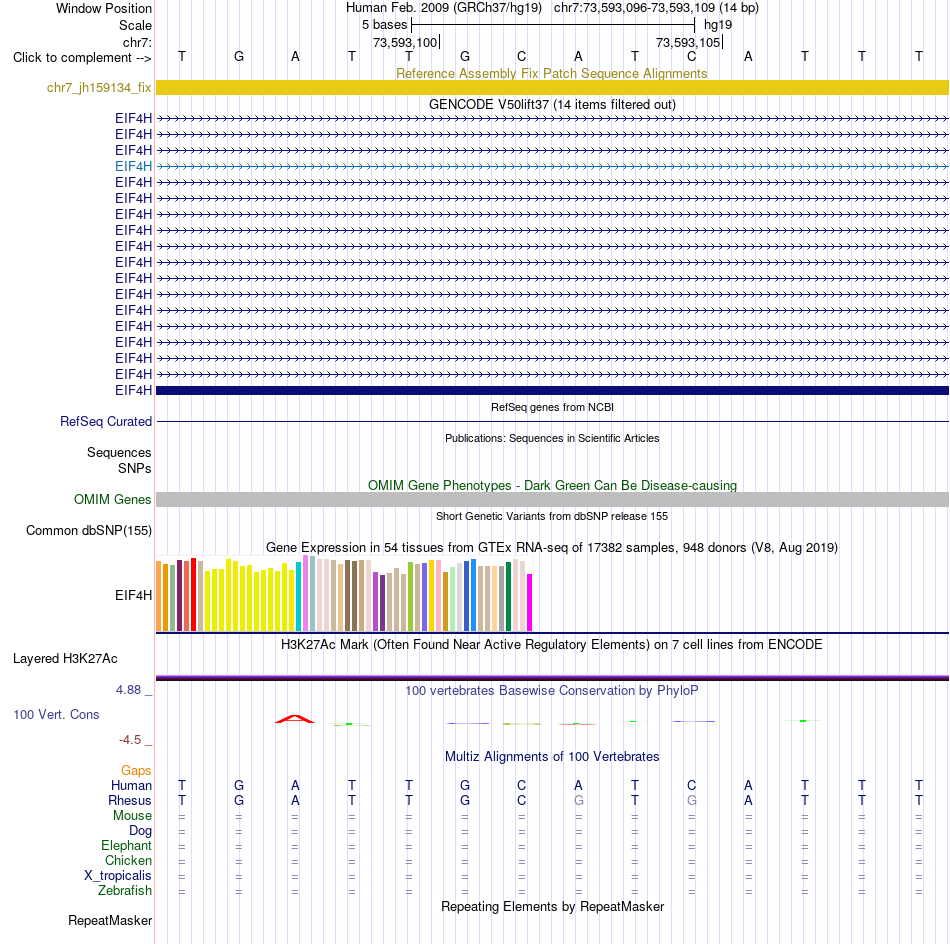Open the Common dbSNP(155) track label
950x944 pixels.
88,530
